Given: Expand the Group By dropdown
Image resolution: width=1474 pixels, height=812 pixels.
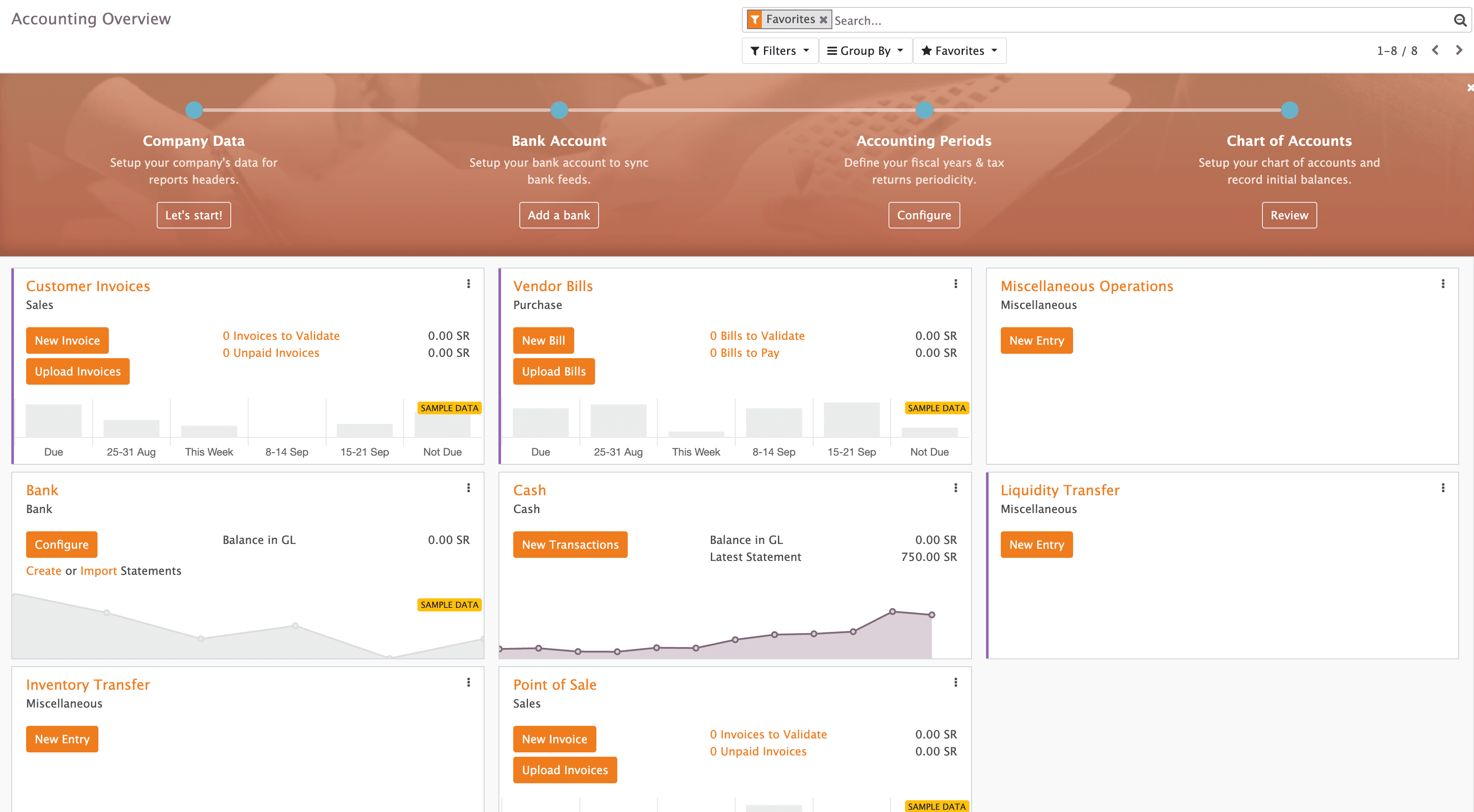Looking at the screenshot, I should pos(865,51).
